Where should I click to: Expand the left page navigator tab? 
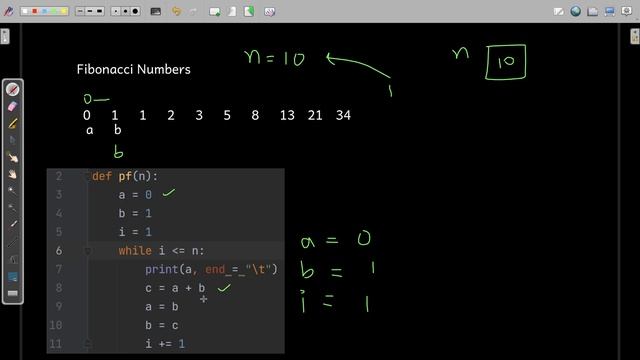[x=5, y=36]
